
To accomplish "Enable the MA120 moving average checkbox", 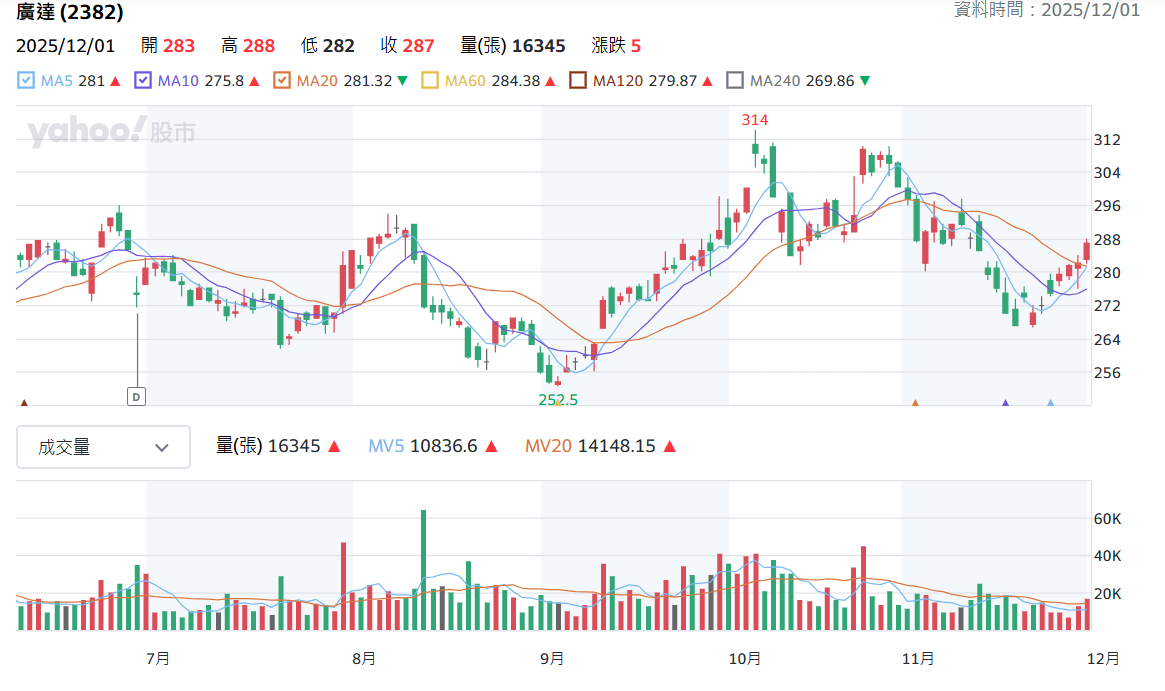I will (577, 80).
